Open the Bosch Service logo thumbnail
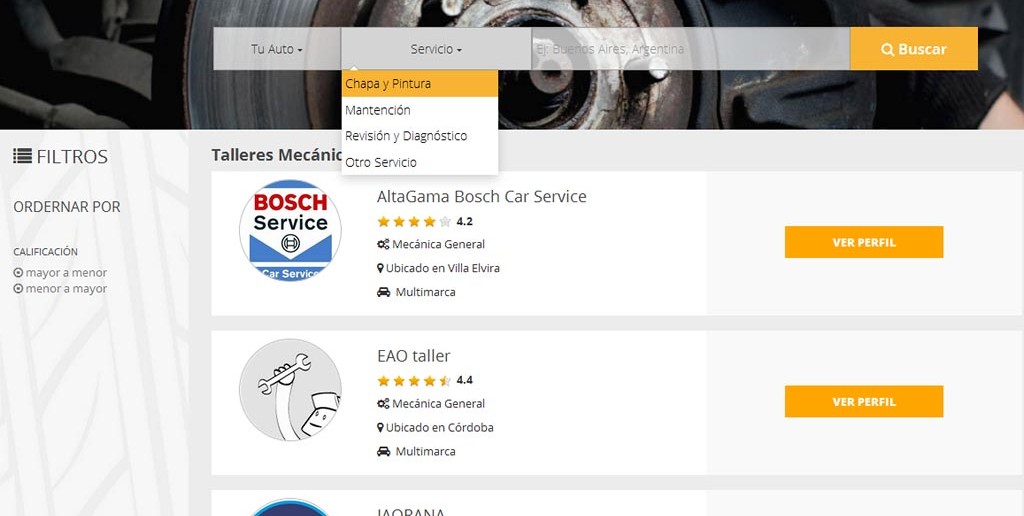 coord(290,231)
